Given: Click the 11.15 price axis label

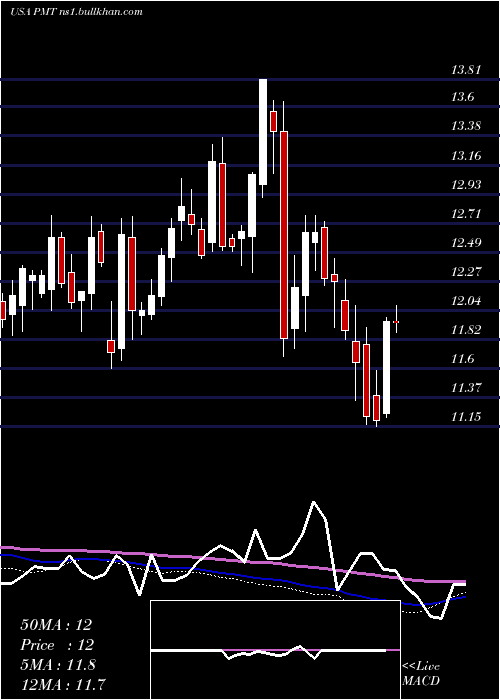Looking at the screenshot, I should [466, 417].
